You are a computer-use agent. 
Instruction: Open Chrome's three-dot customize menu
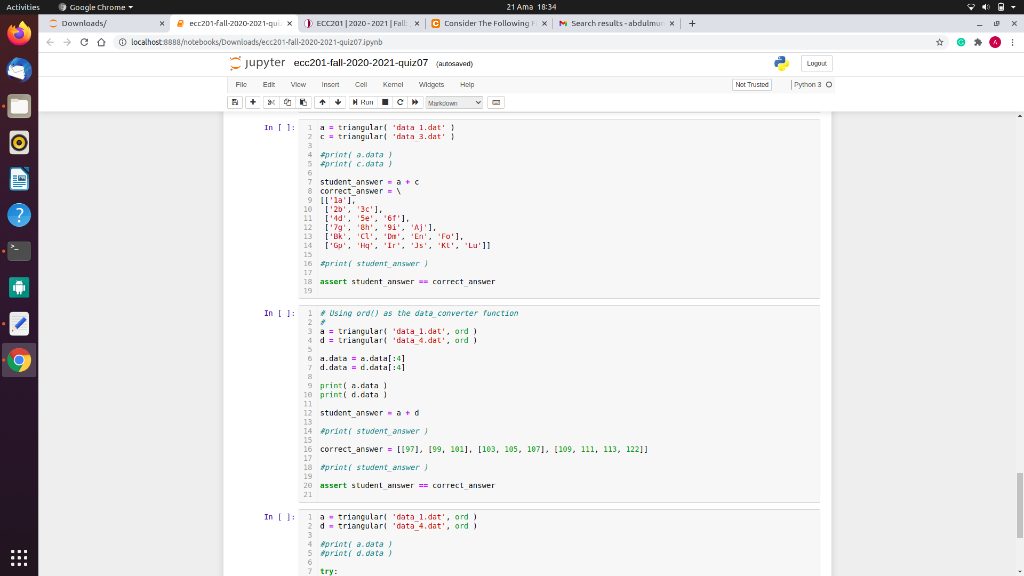click(1012, 43)
